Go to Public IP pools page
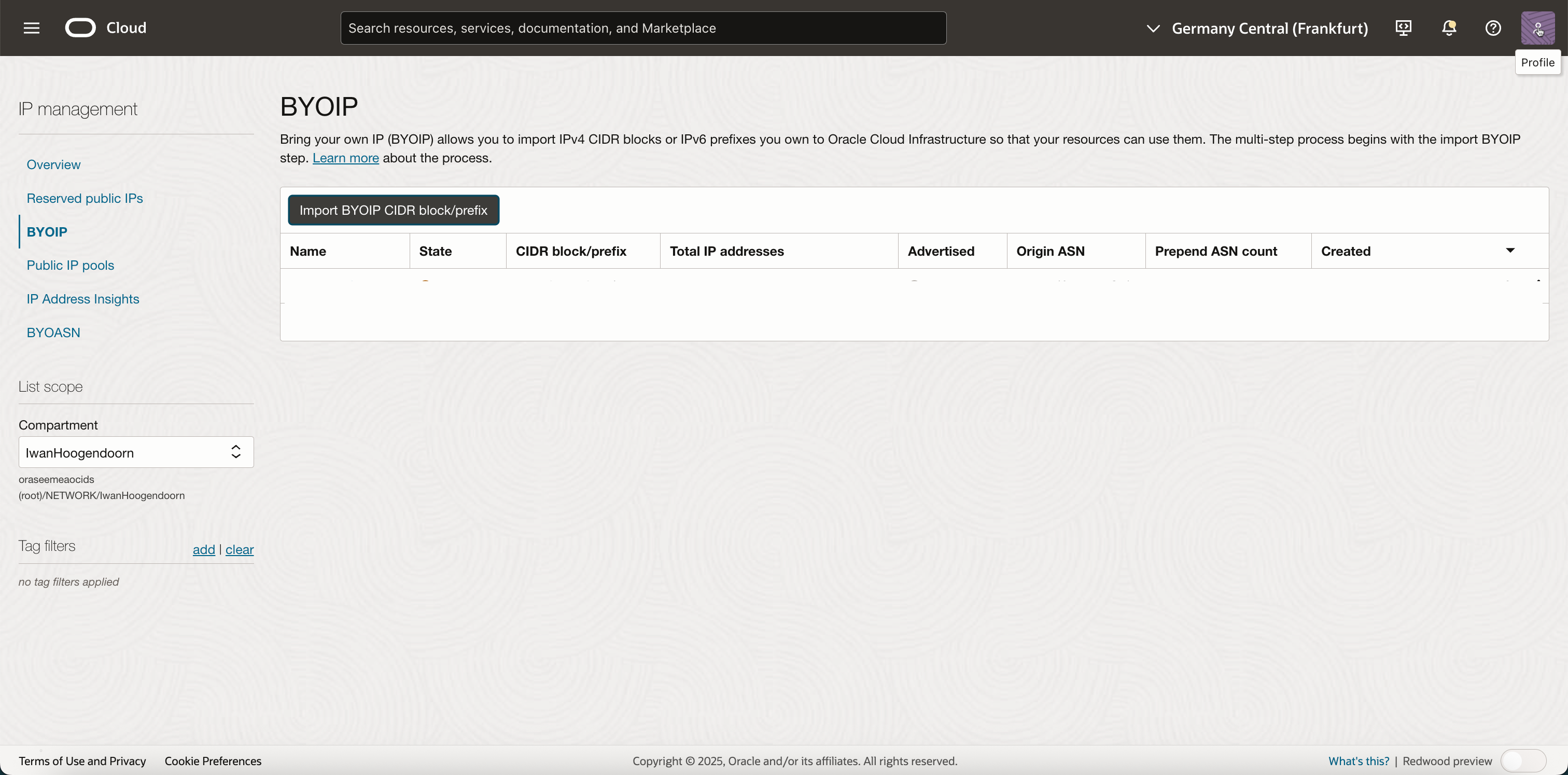 click(71, 266)
